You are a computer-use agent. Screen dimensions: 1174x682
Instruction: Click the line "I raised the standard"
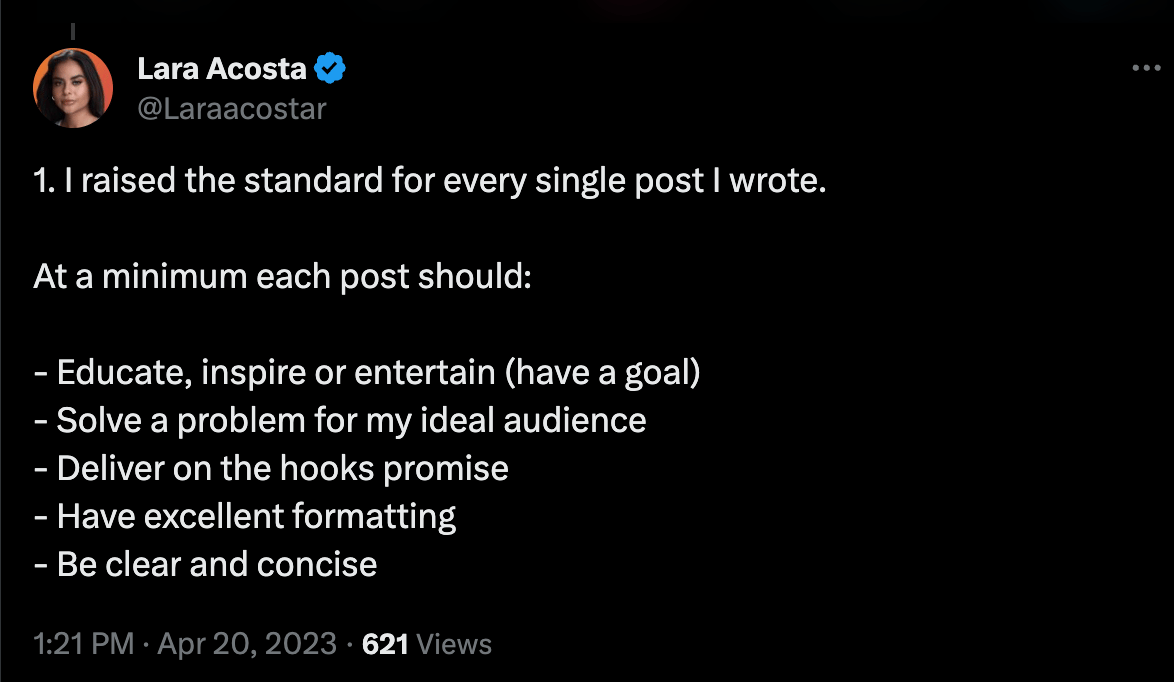pos(430,180)
